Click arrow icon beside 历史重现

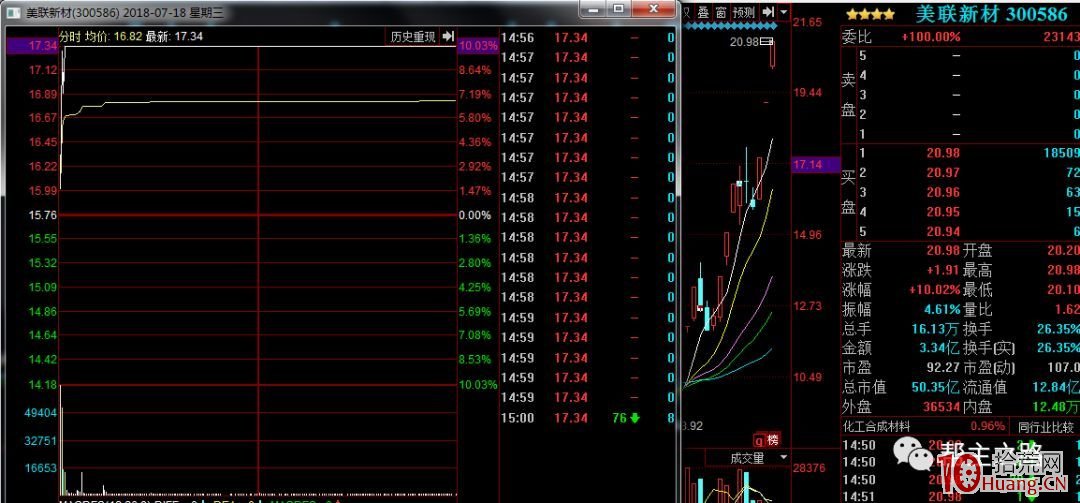pyautogui.click(x=448, y=37)
